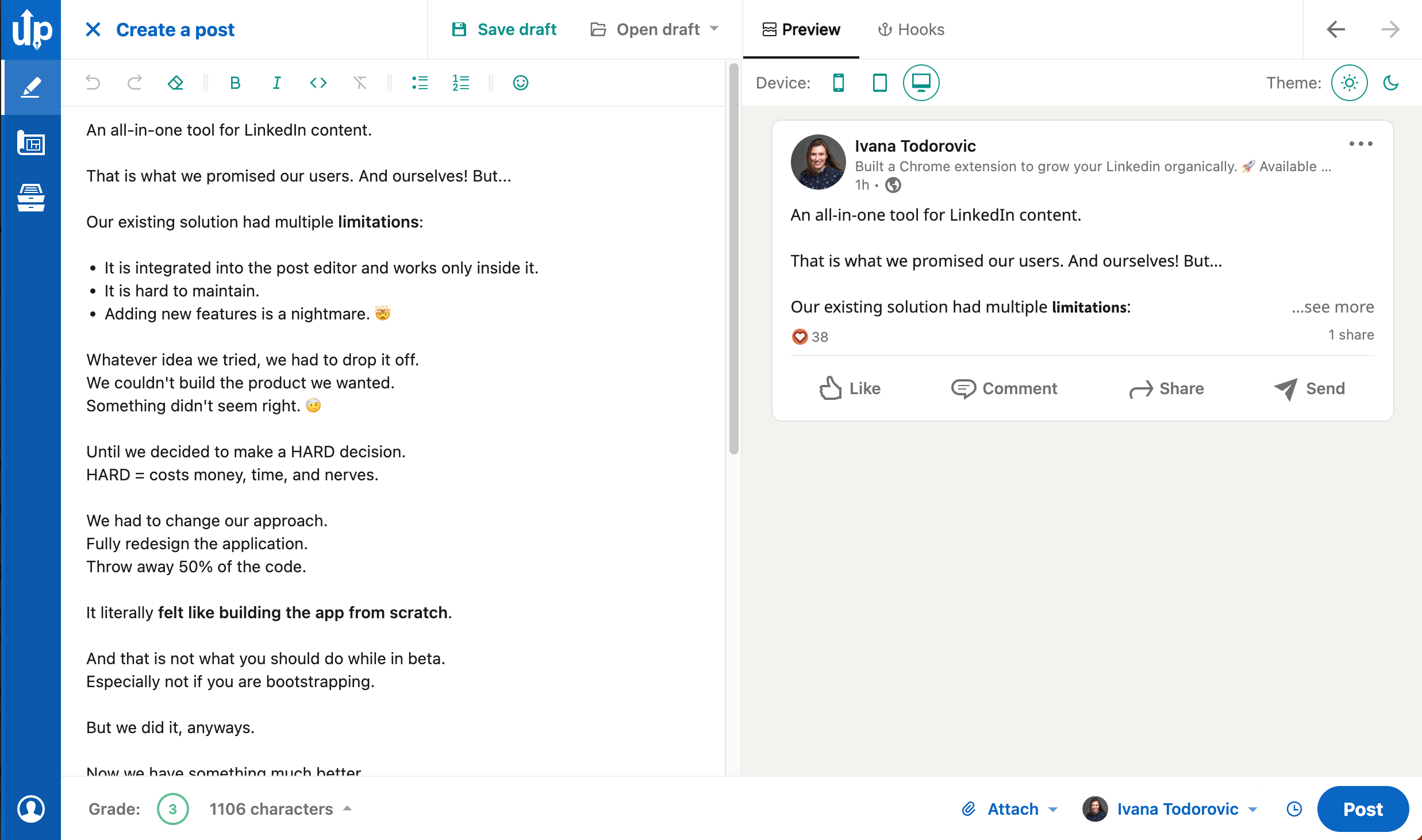Open the three-dot menu on post preview
1422x840 pixels.
[1361, 144]
